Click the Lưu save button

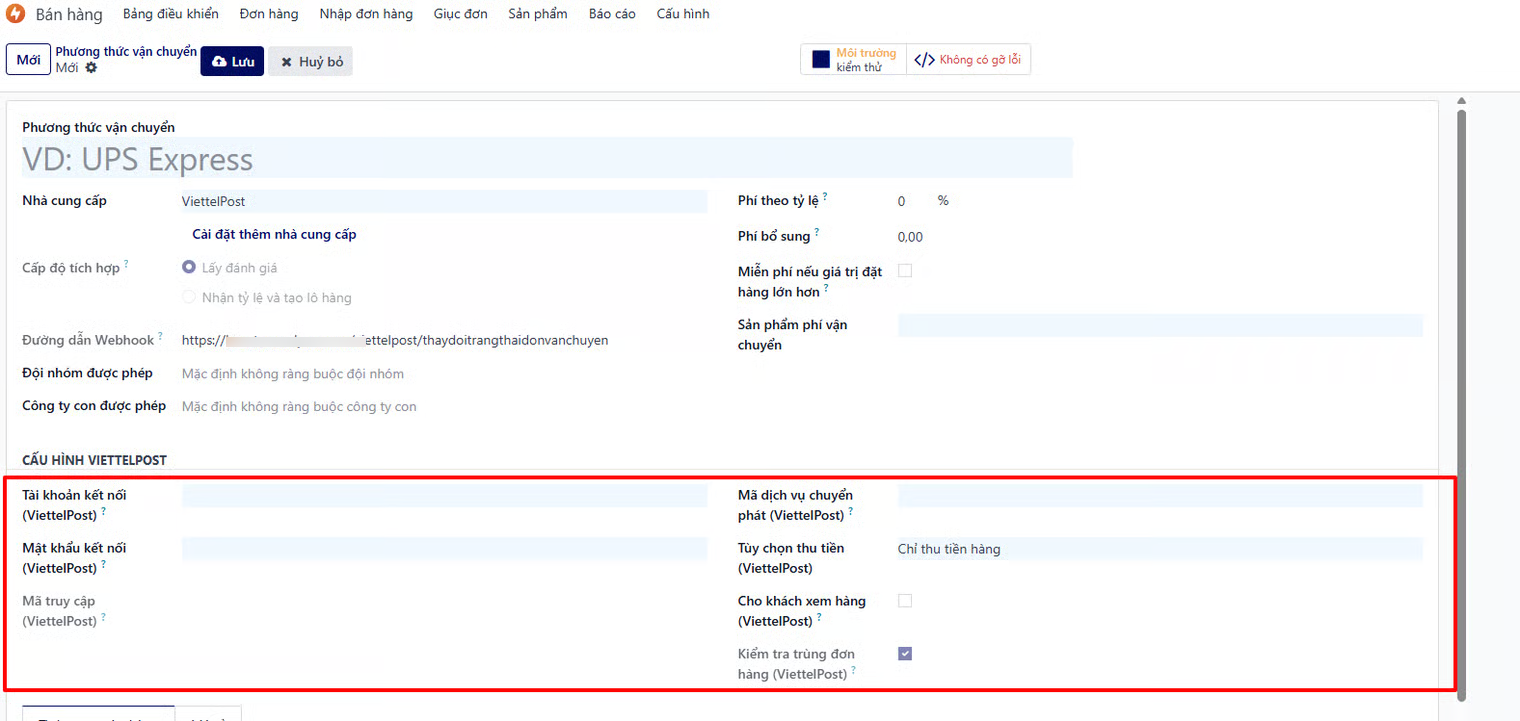[x=232, y=62]
